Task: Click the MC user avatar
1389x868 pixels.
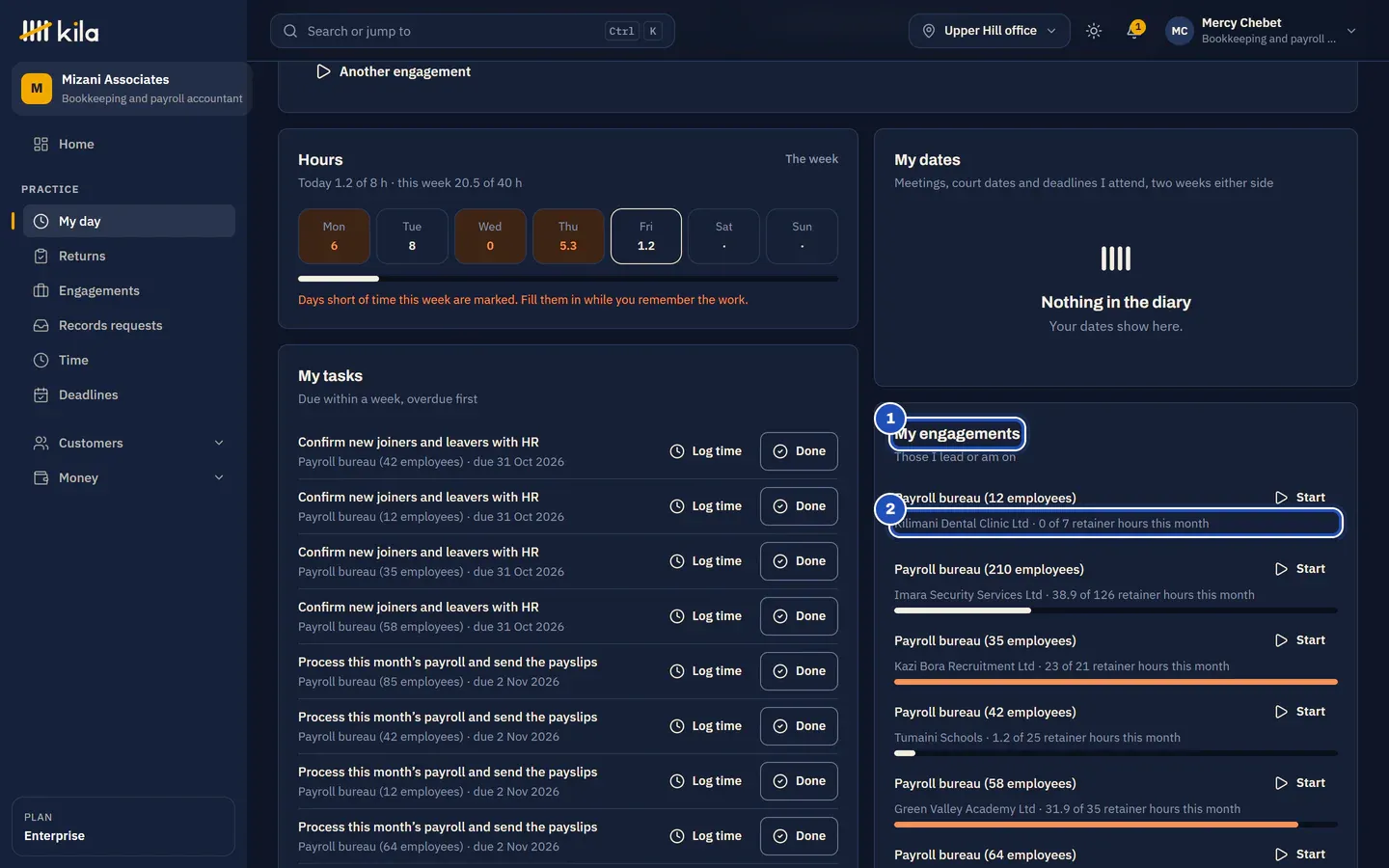Action: [x=1180, y=31]
